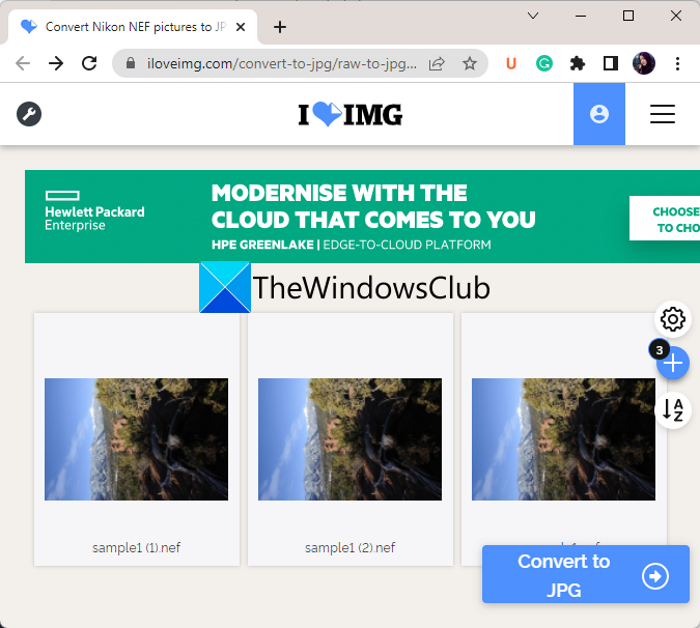
Task: Click the iLoveIMG logo
Action: pos(350,115)
